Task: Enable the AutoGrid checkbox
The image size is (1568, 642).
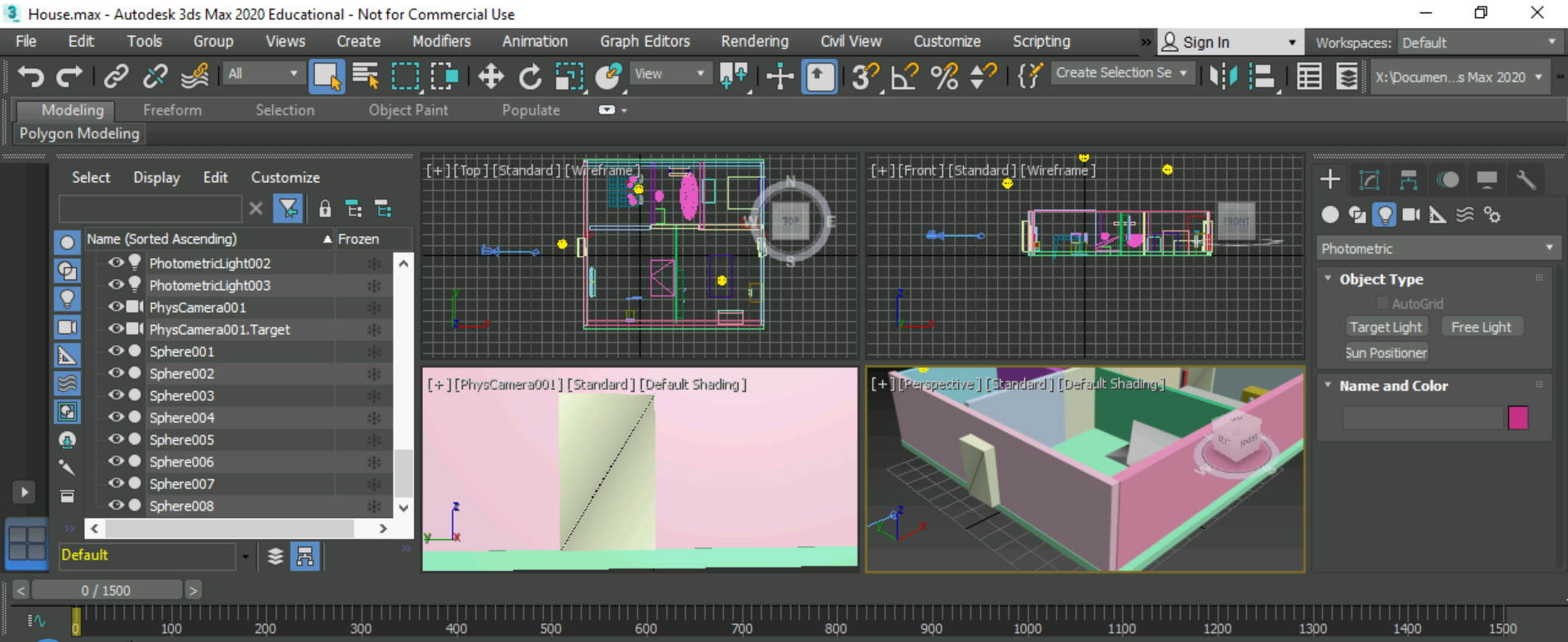Action: tap(1383, 304)
